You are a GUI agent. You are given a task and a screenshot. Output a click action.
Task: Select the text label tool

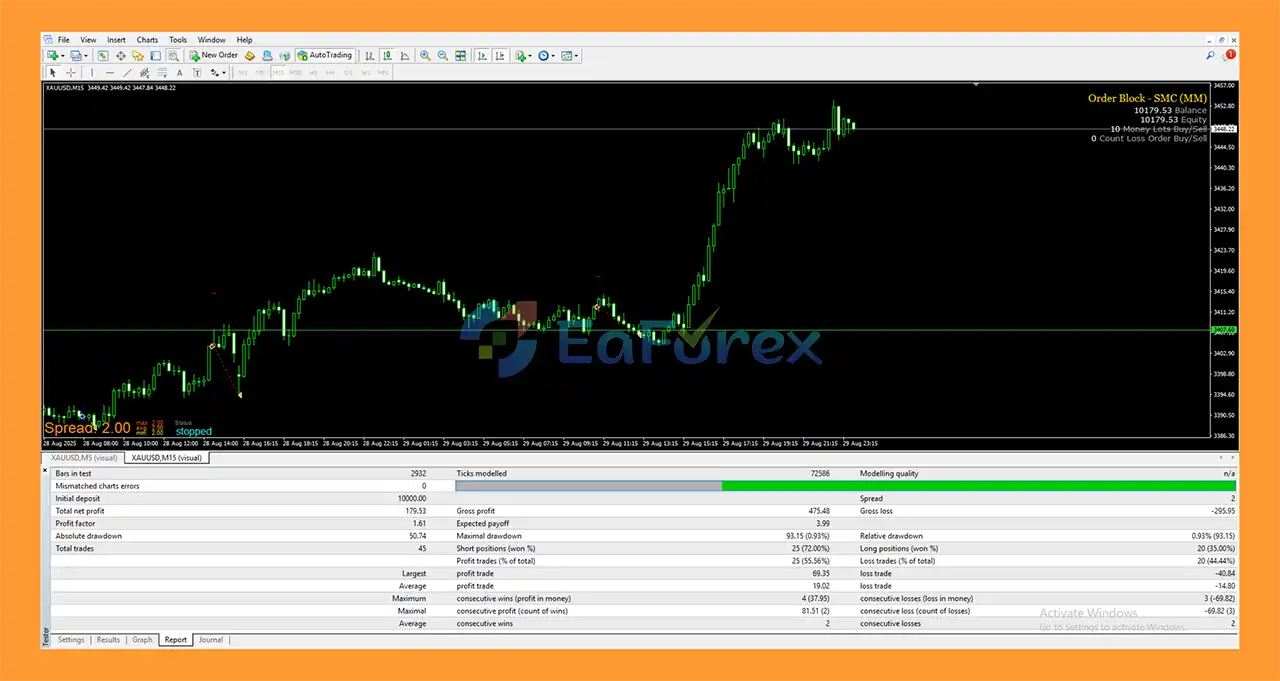pos(180,73)
